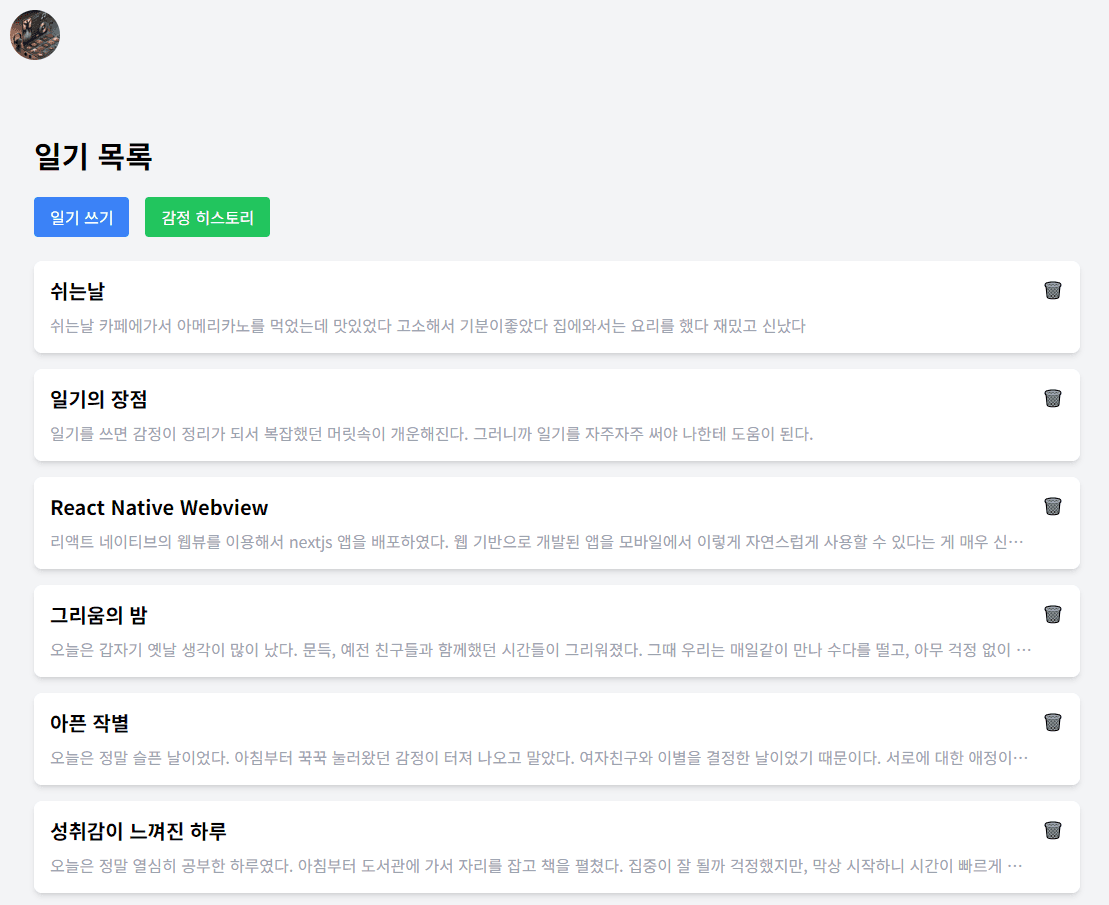Open the 쉬는날 entry title
The image size is (1109, 905).
click(77, 292)
